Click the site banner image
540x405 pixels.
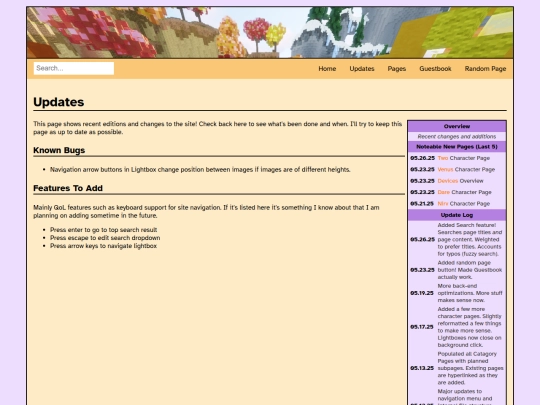270,32
